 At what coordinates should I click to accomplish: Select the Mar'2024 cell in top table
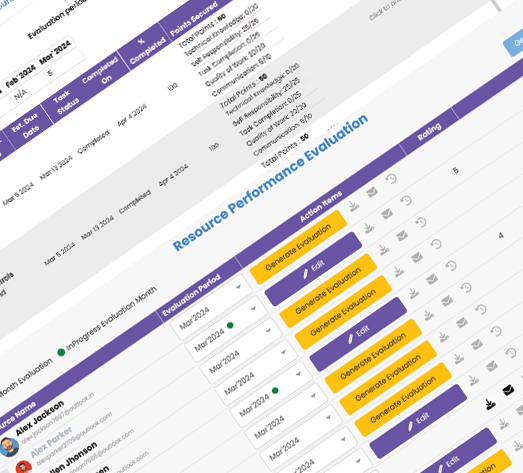pos(55,52)
